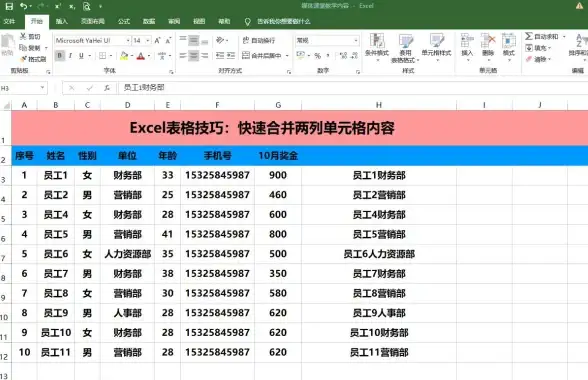Toggle align right in alignment group
This screenshot has height=380, width=588.
click(x=204, y=56)
